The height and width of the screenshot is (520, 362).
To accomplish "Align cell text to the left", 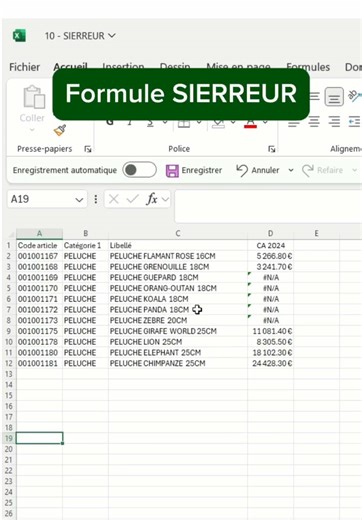I will tap(293, 122).
